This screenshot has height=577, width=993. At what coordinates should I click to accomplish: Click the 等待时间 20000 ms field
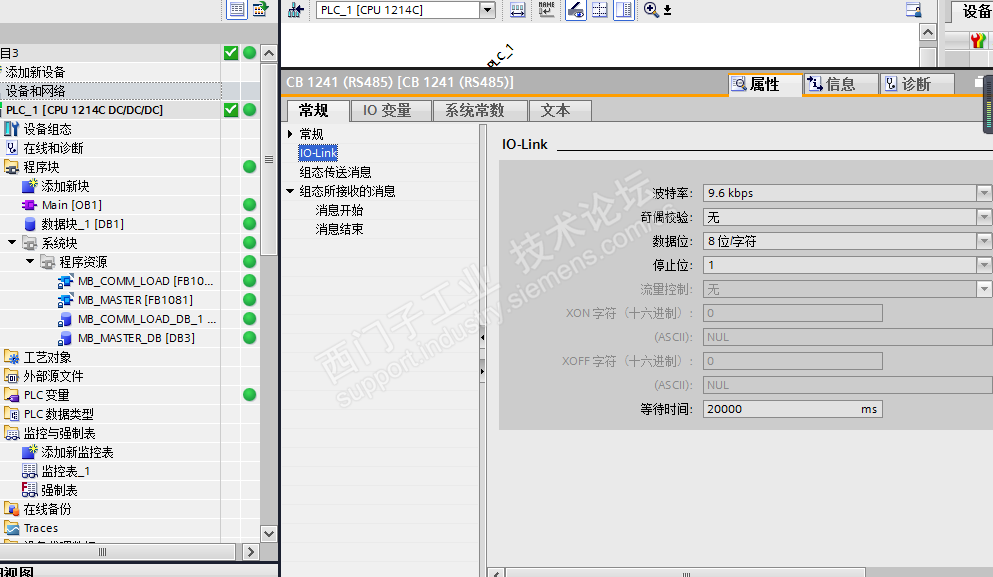click(x=792, y=409)
